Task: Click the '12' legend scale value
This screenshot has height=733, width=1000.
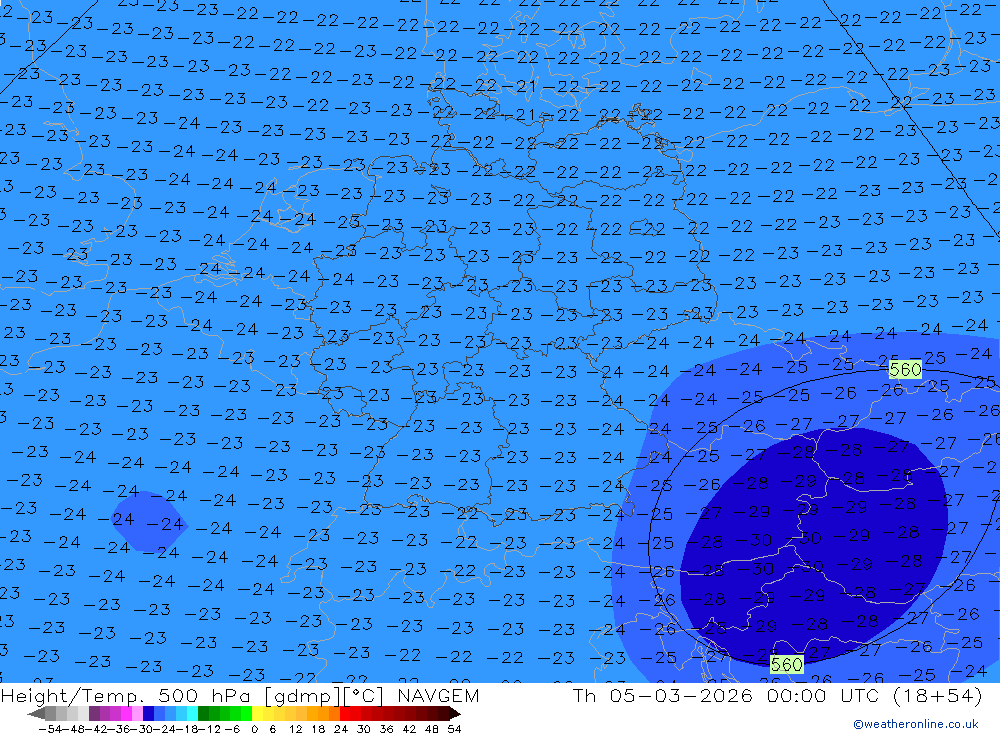Action: click(x=296, y=729)
